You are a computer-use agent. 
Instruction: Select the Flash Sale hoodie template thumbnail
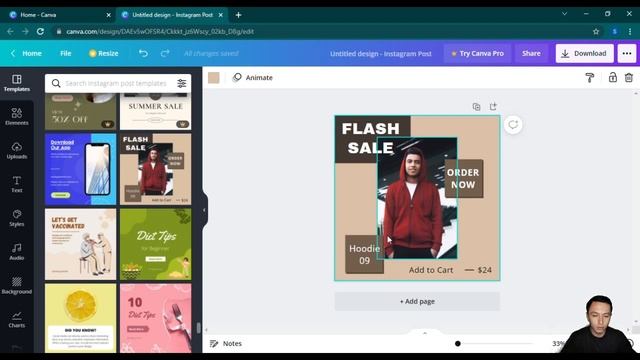click(156, 169)
